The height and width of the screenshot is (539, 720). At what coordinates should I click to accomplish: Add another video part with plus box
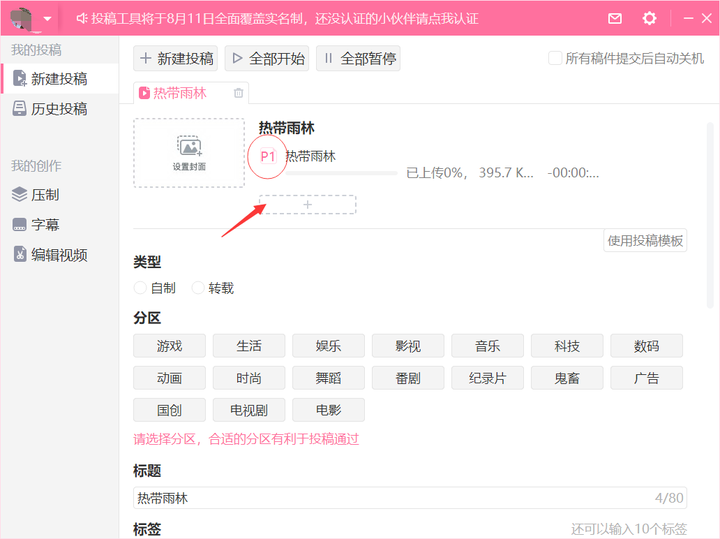pos(308,204)
